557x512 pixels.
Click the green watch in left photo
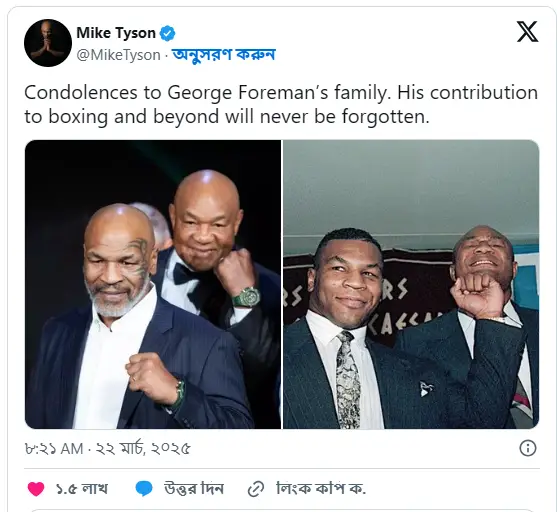246,298
